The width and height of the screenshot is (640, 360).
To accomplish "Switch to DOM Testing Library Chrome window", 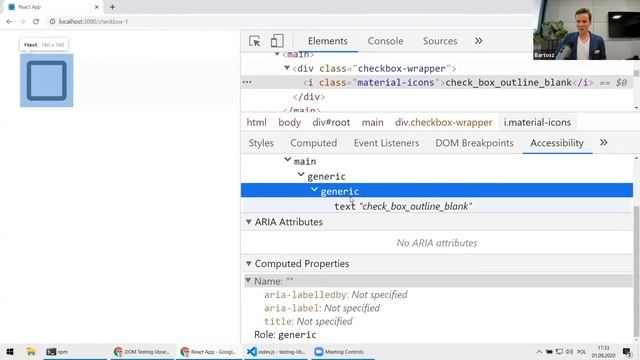I will point(142,351).
